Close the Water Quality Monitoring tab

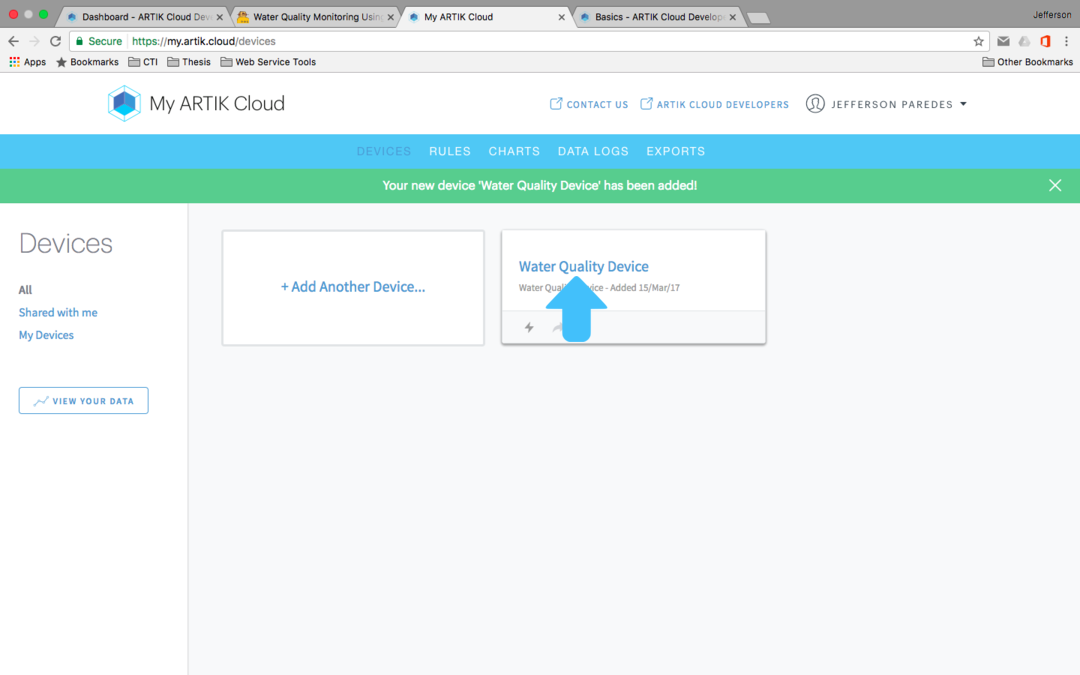391,17
